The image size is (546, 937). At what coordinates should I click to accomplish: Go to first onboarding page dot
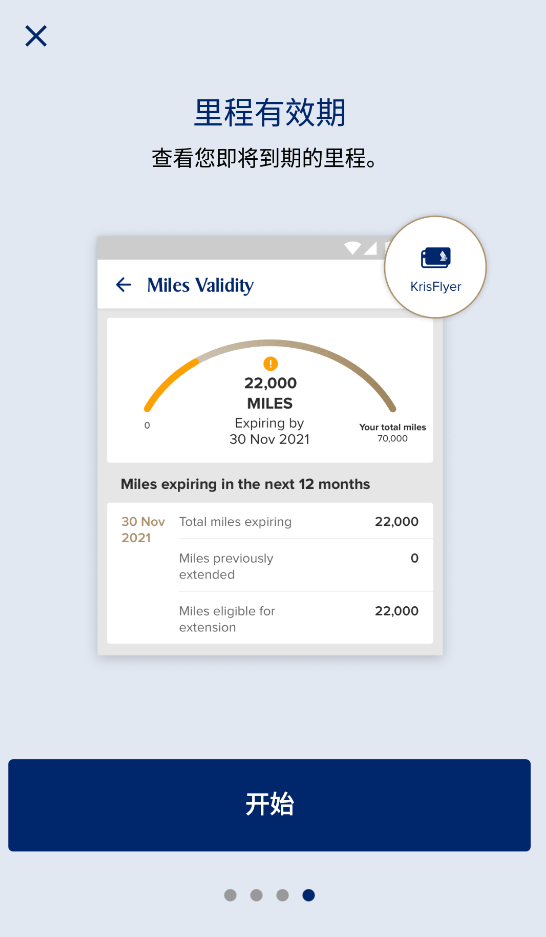(x=230, y=895)
